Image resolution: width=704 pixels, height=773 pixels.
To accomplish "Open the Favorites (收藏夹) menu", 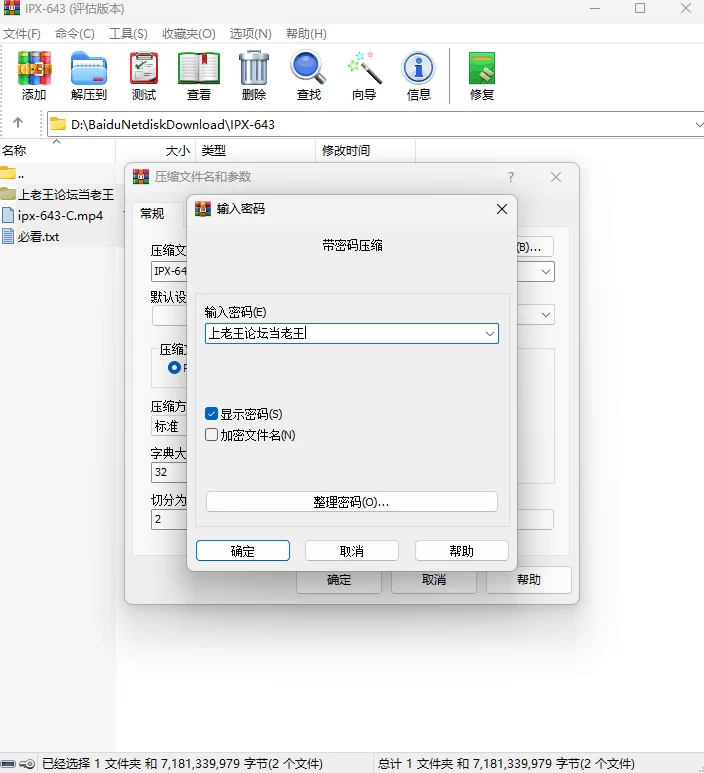I will [189, 34].
